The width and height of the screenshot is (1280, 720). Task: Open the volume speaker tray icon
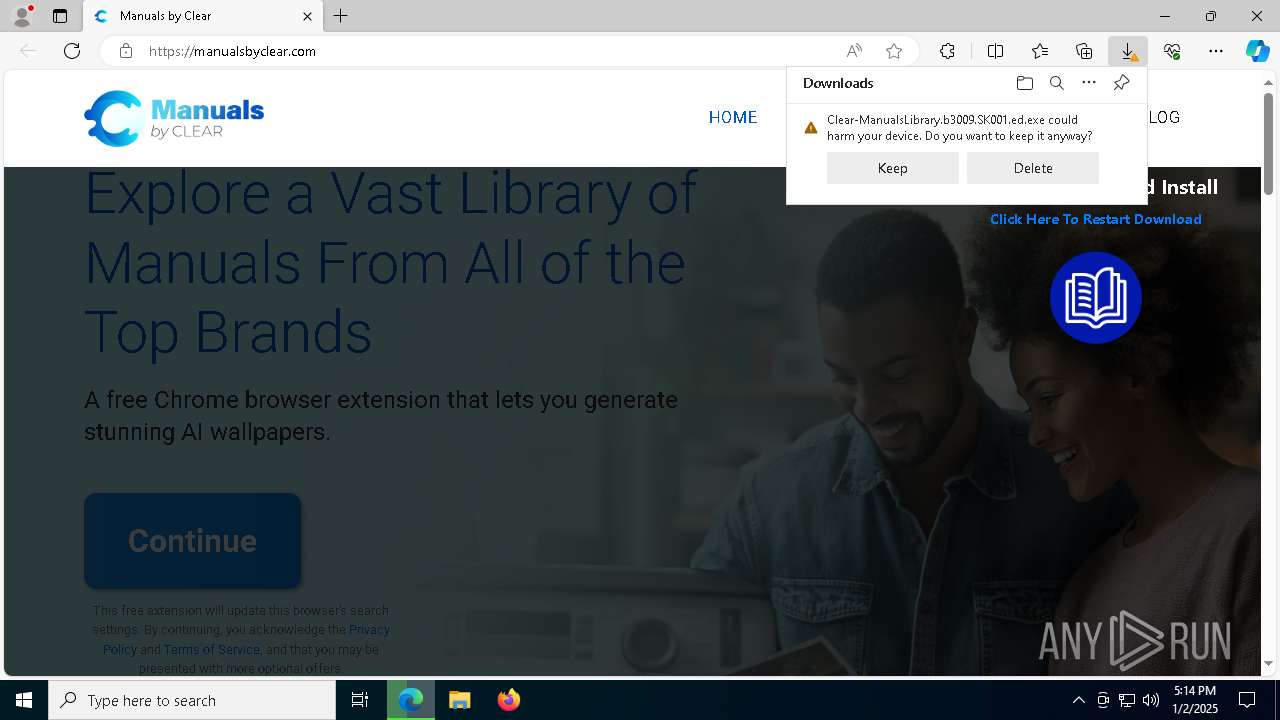tap(1151, 700)
